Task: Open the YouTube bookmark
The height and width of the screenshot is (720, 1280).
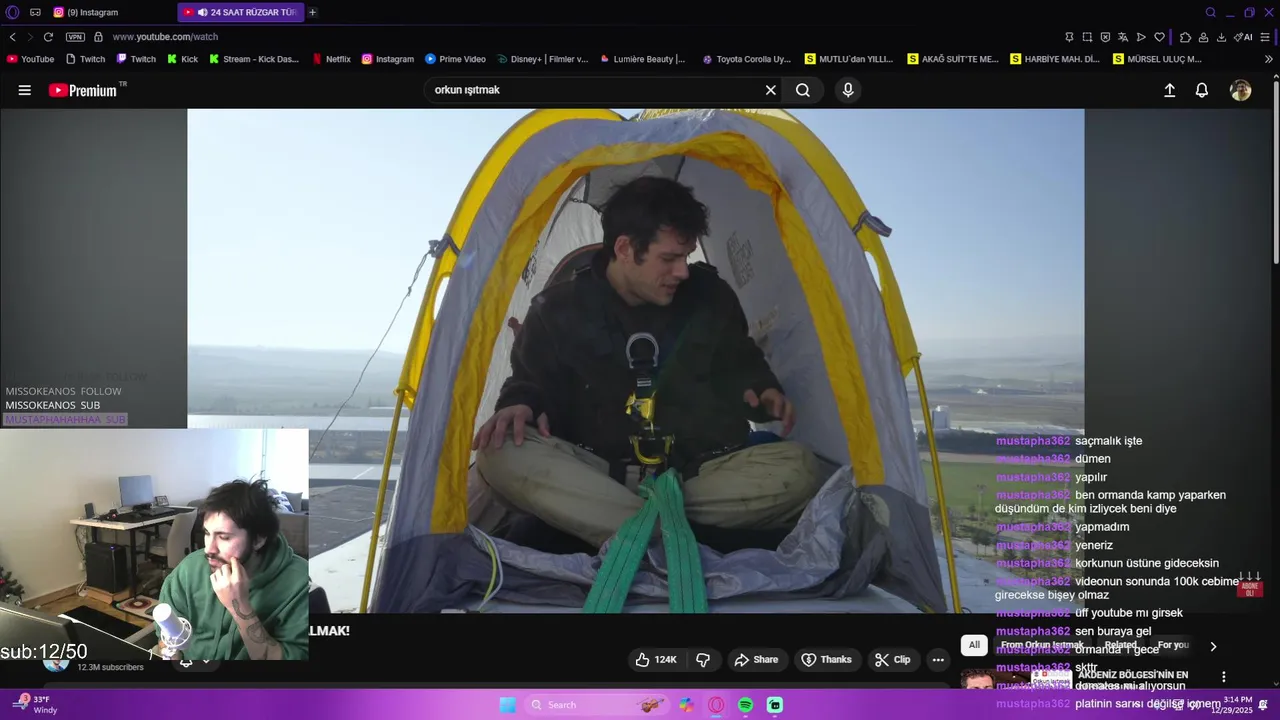Action: [x=30, y=59]
